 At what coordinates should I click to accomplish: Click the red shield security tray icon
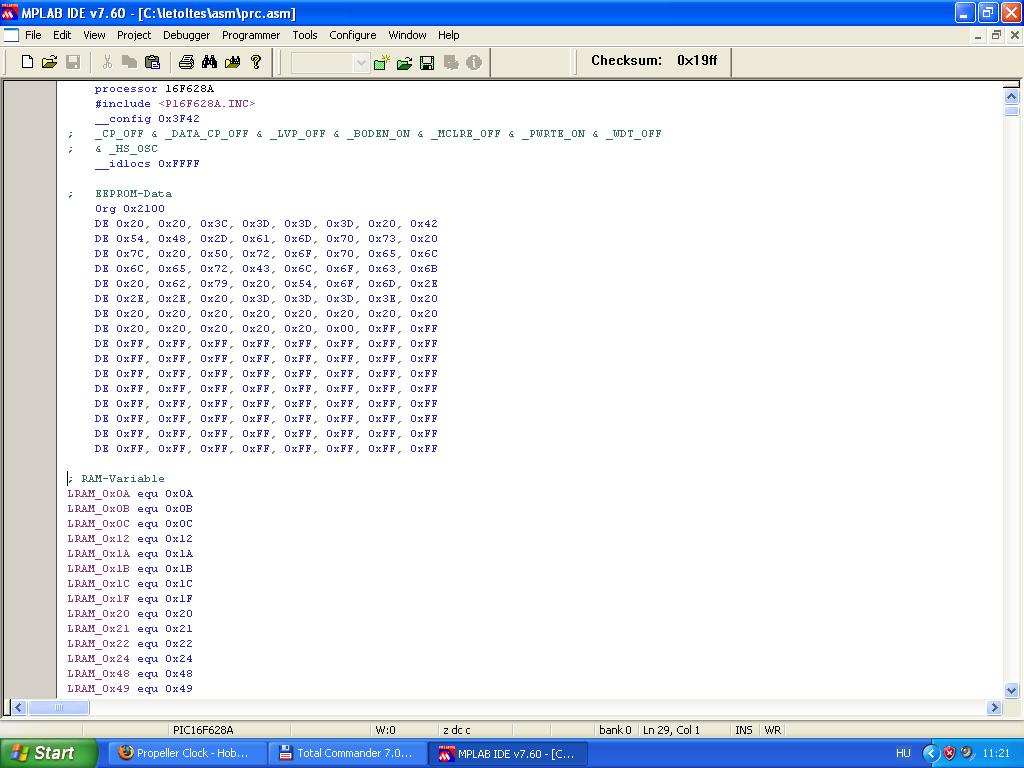pyautogui.click(x=950, y=753)
